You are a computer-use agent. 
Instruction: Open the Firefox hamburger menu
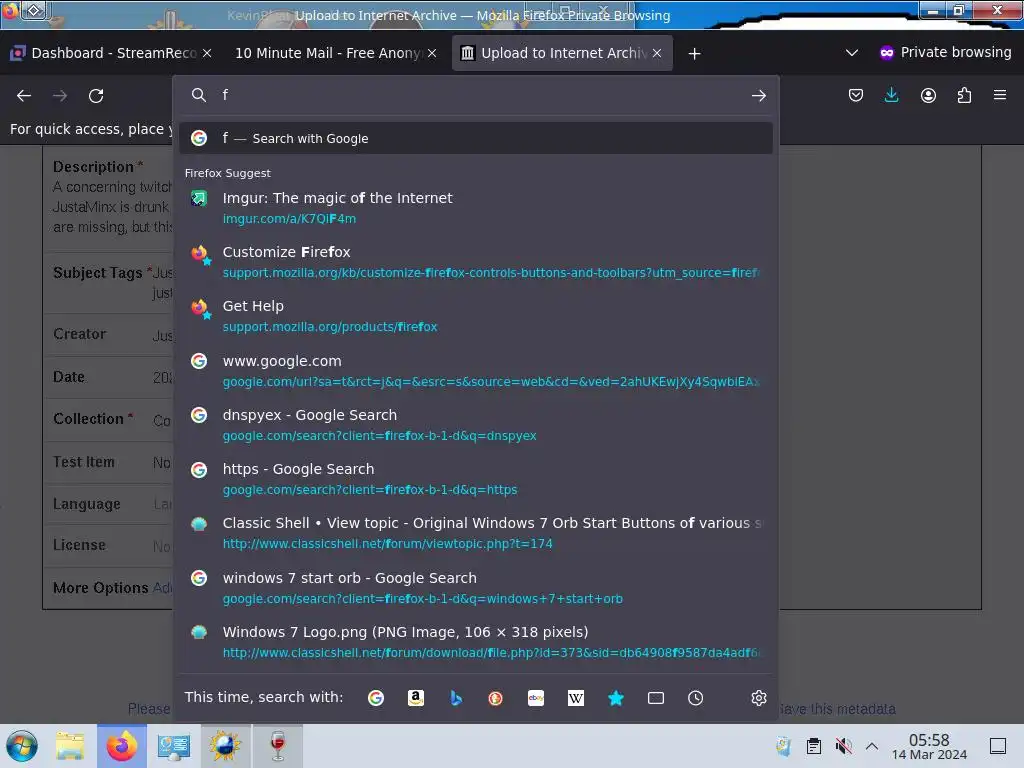click(1000, 95)
